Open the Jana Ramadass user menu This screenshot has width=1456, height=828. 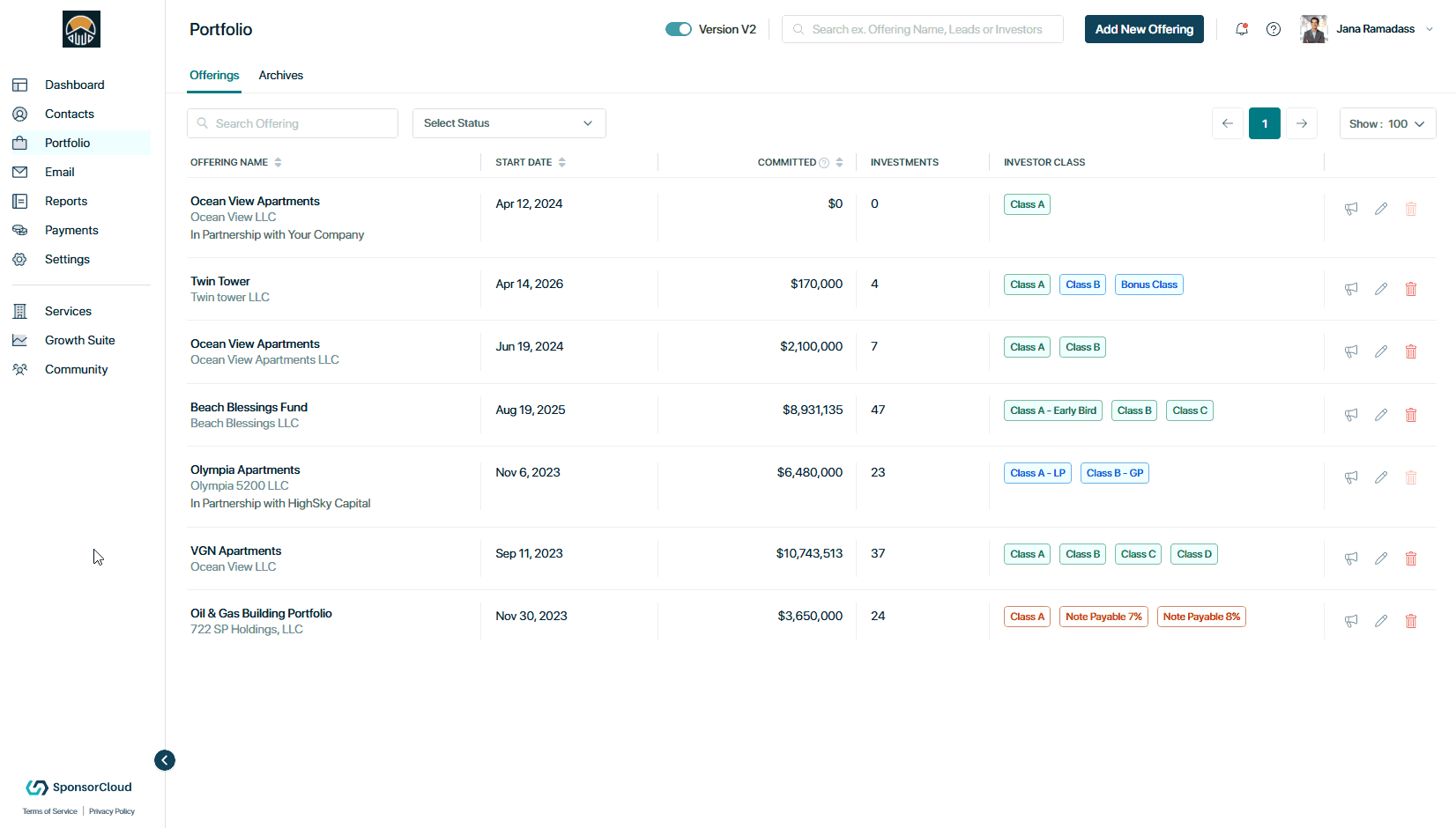pyautogui.click(x=1368, y=29)
